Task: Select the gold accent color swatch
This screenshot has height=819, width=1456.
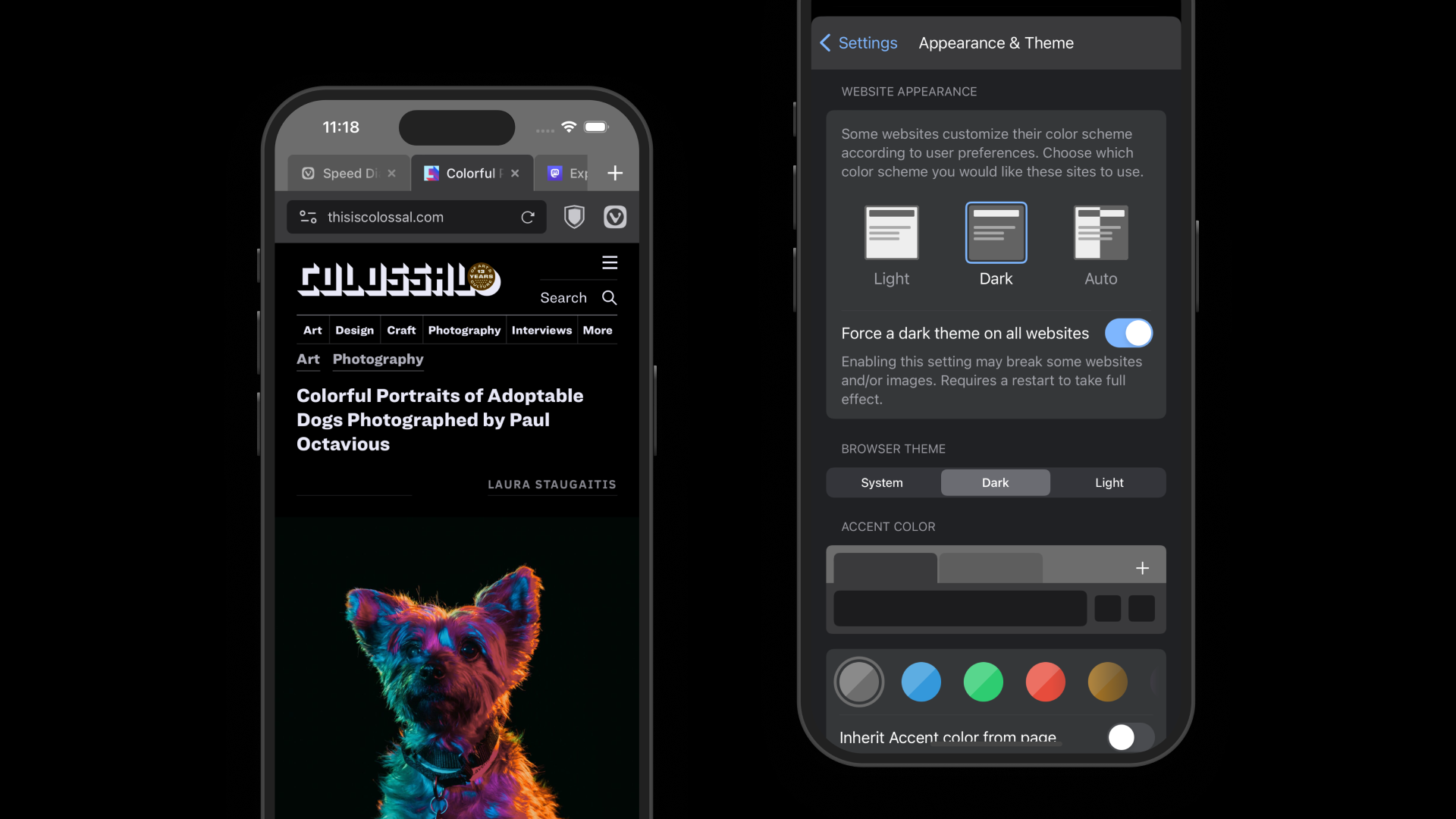Action: click(x=1108, y=681)
